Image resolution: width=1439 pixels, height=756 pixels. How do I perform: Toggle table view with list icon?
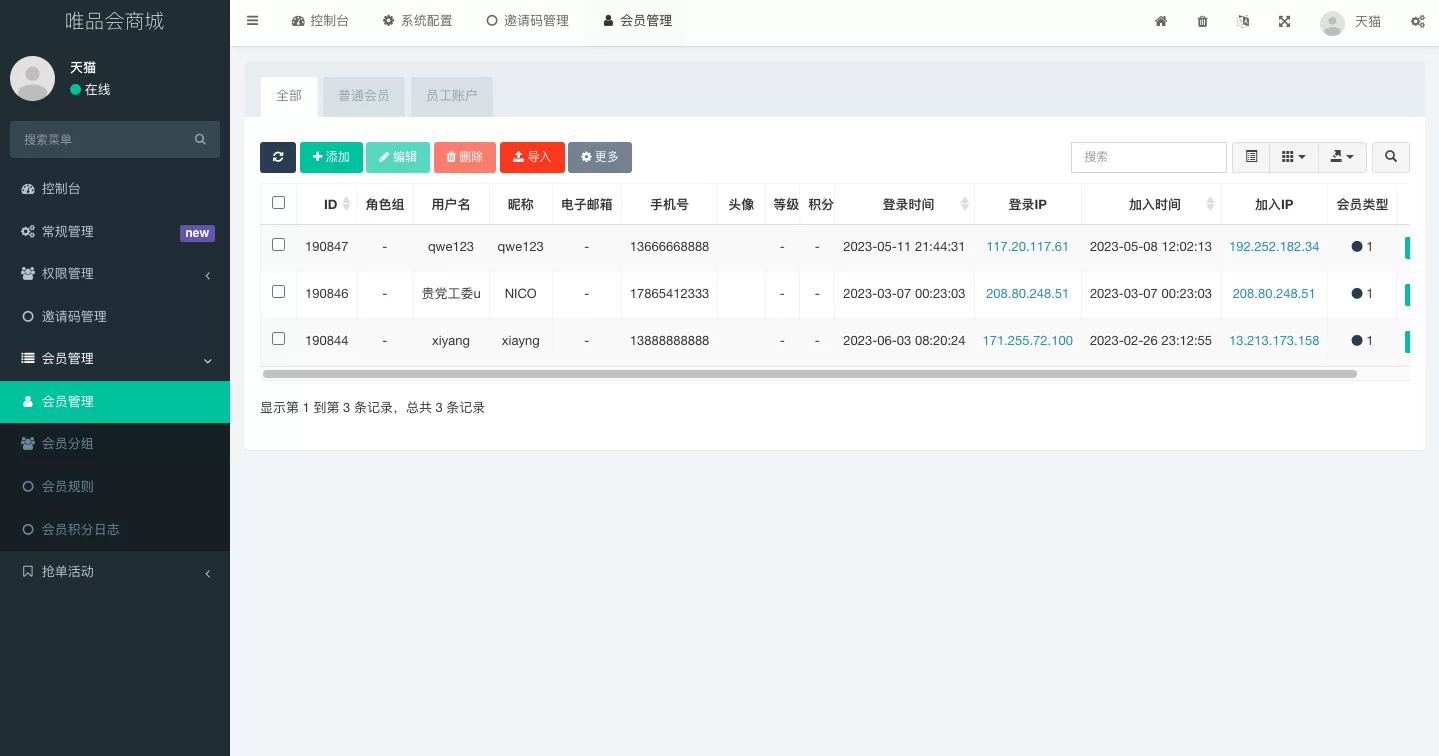point(1251,157)
